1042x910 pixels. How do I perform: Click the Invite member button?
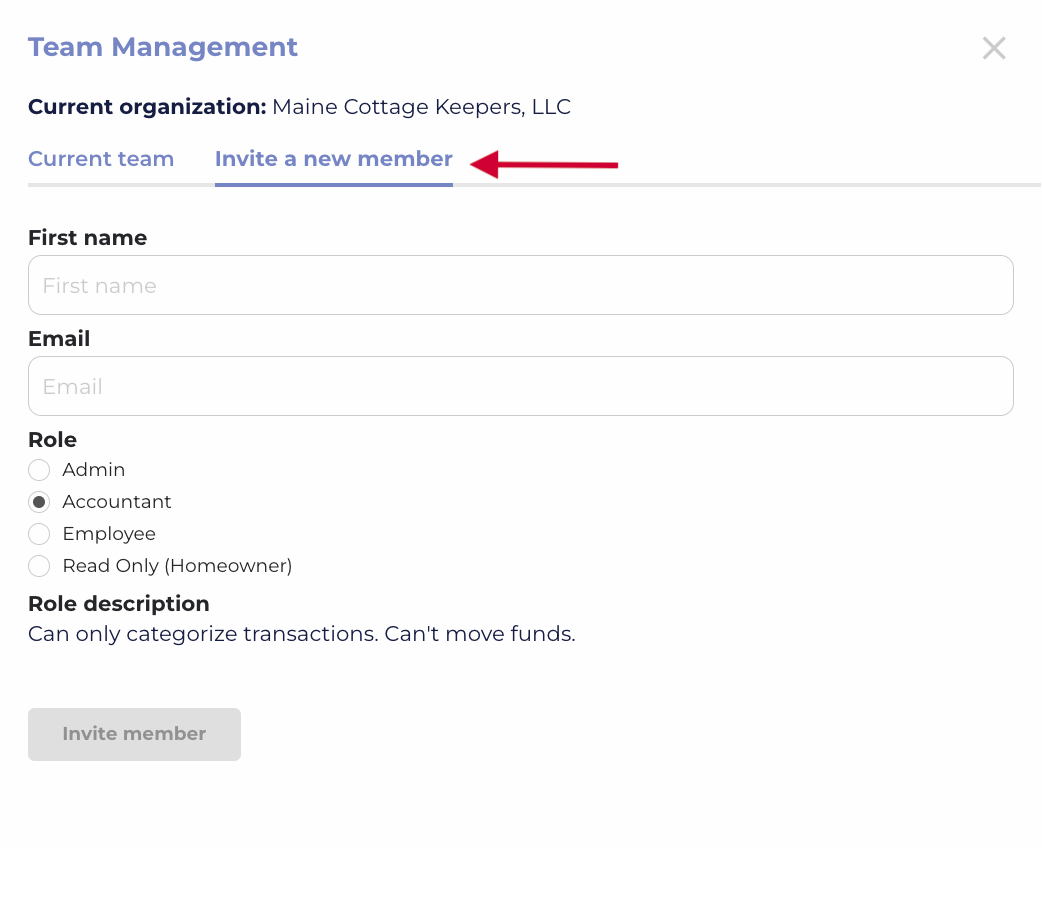point(134,734)
